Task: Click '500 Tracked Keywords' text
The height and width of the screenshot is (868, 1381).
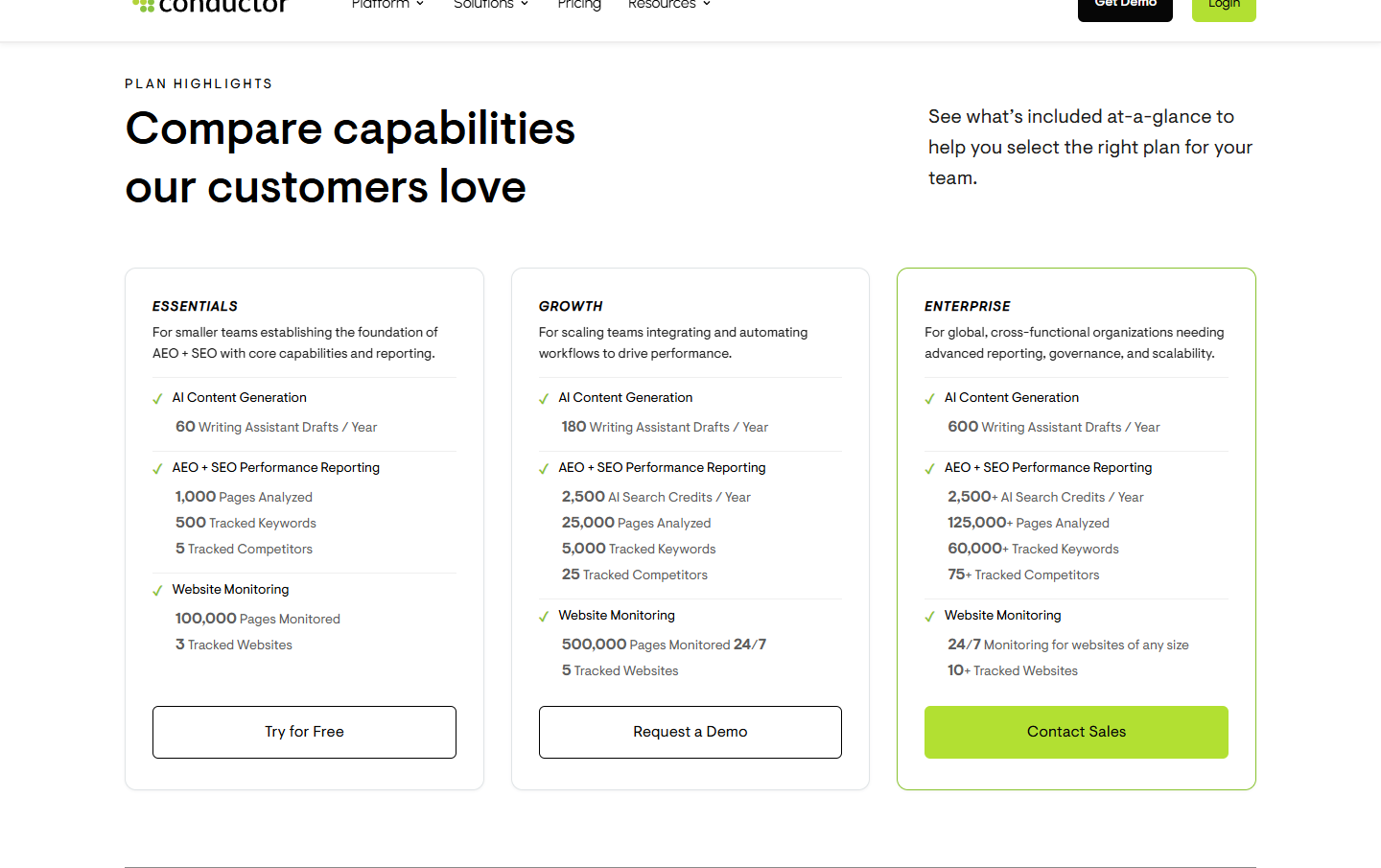Action: [246, 523]
